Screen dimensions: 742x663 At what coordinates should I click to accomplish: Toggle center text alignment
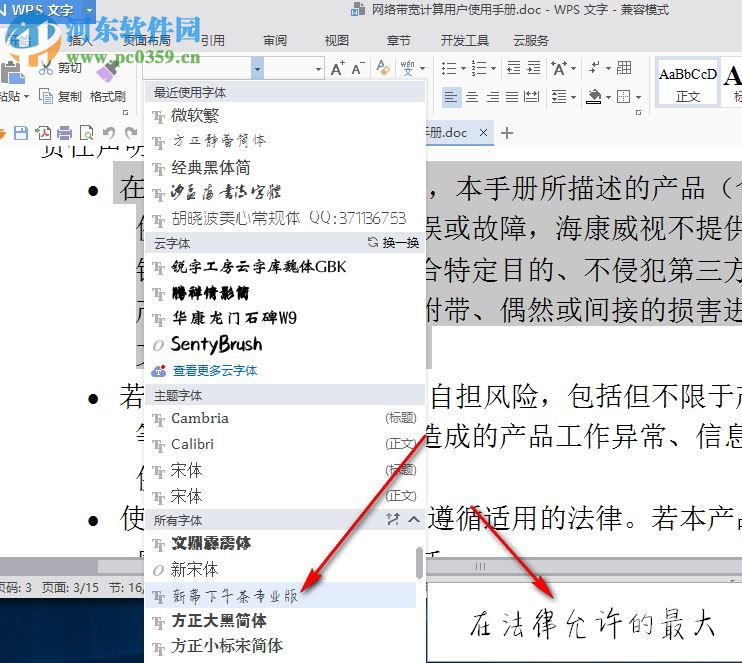(x=472, y=97)
